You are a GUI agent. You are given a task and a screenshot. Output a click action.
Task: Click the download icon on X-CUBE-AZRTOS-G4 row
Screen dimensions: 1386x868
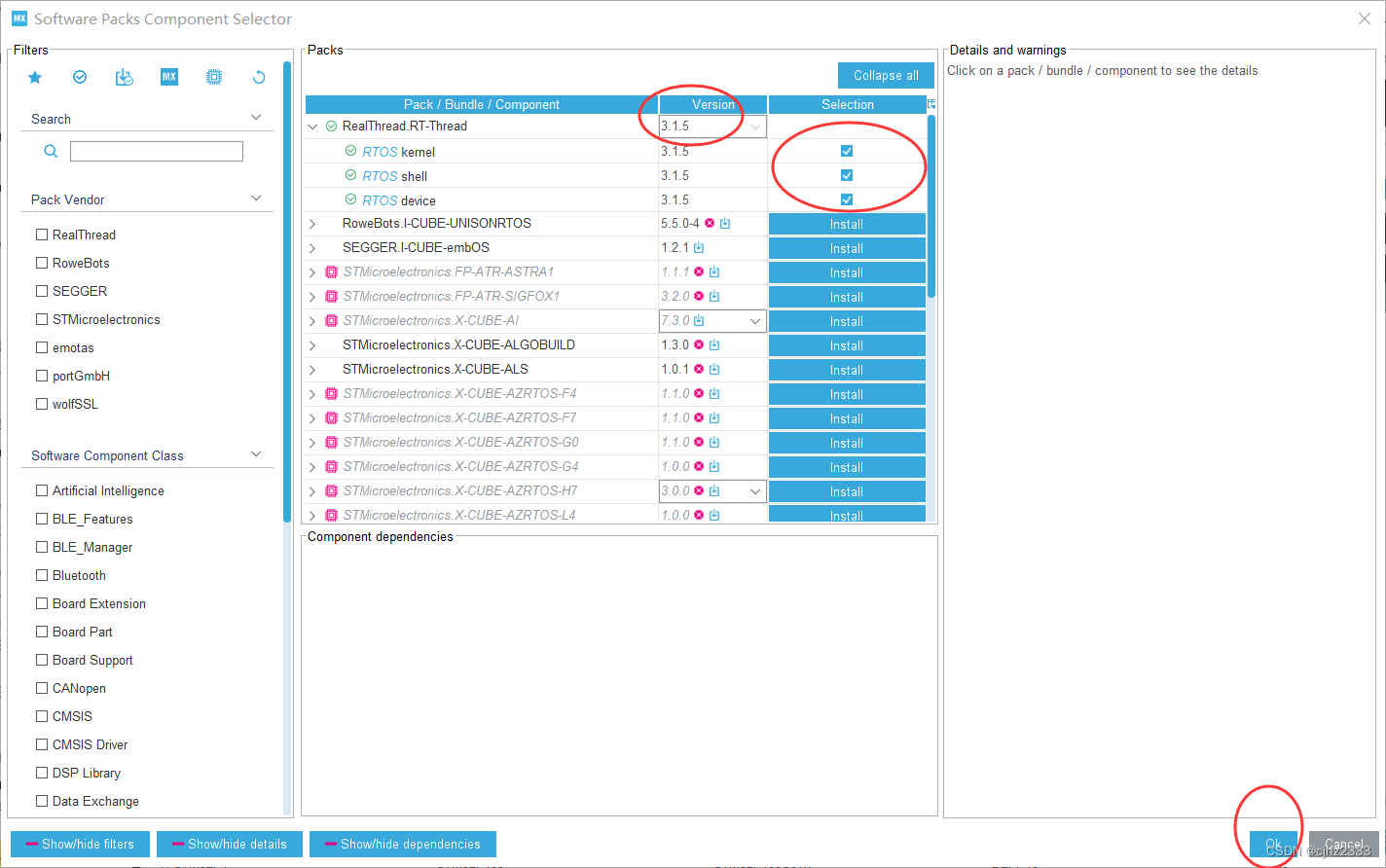(x=714, y=466)
